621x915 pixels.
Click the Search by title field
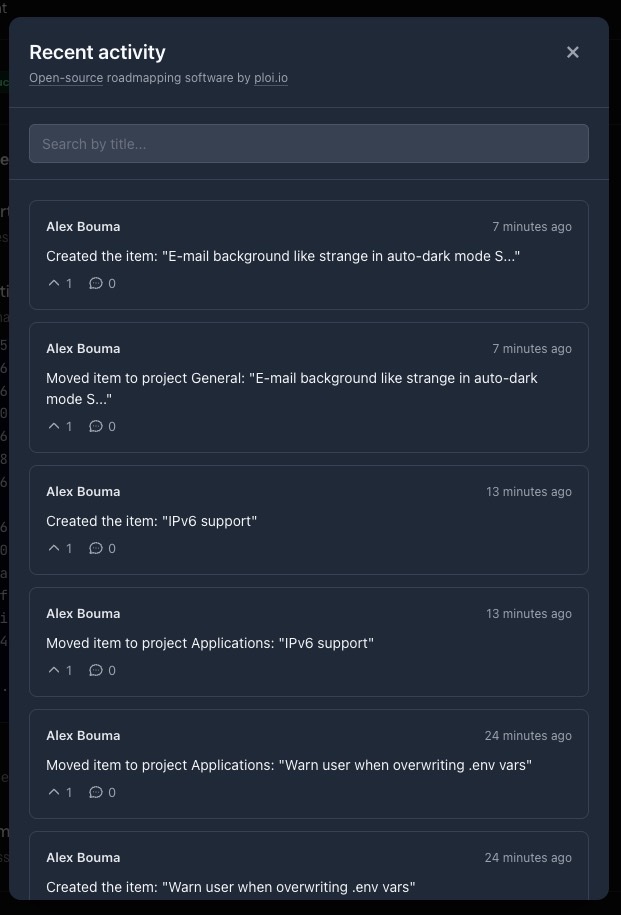coord(308,144)
